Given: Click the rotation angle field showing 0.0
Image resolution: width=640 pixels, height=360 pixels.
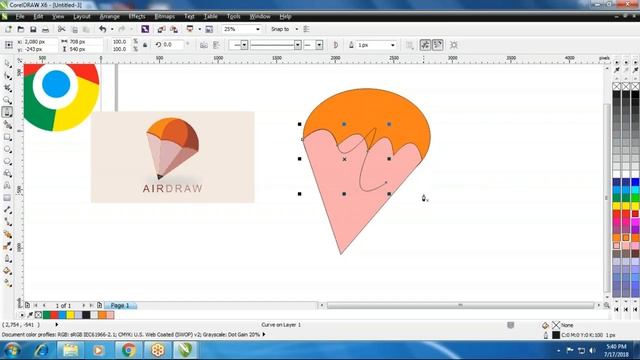Looking at the screenshot, I should point(172,44).
